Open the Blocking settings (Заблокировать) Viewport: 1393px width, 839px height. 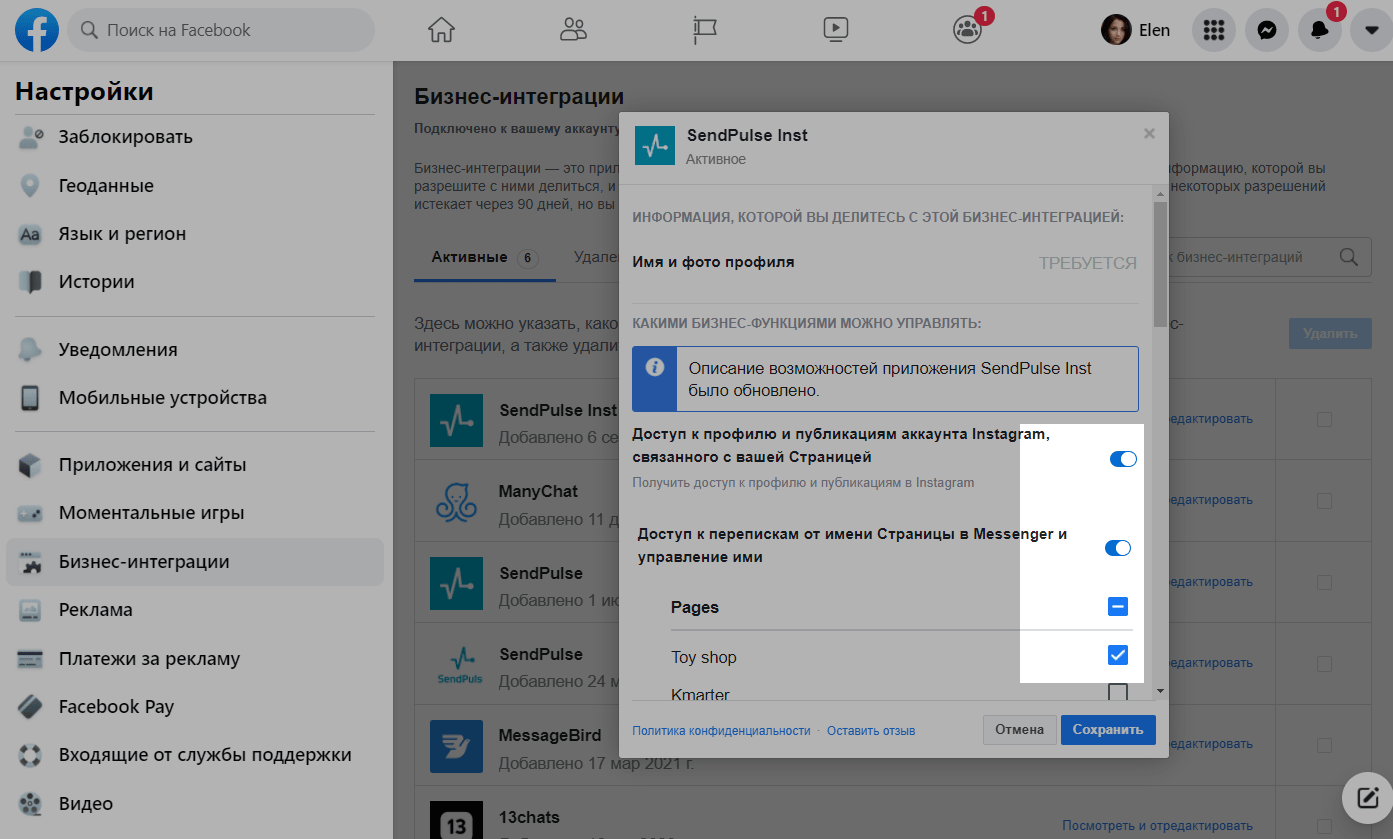point(195,137)
